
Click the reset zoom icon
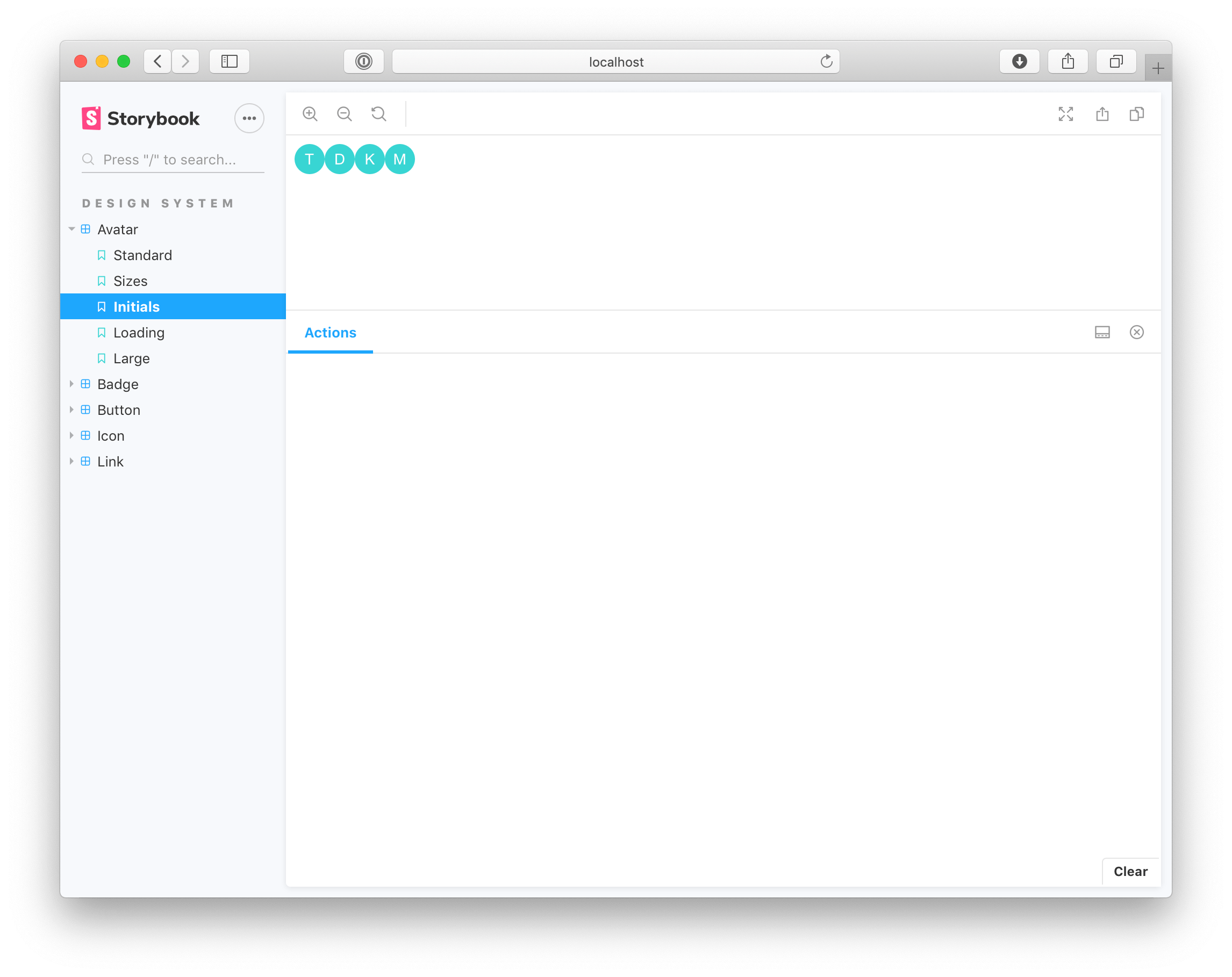[378, 114]
